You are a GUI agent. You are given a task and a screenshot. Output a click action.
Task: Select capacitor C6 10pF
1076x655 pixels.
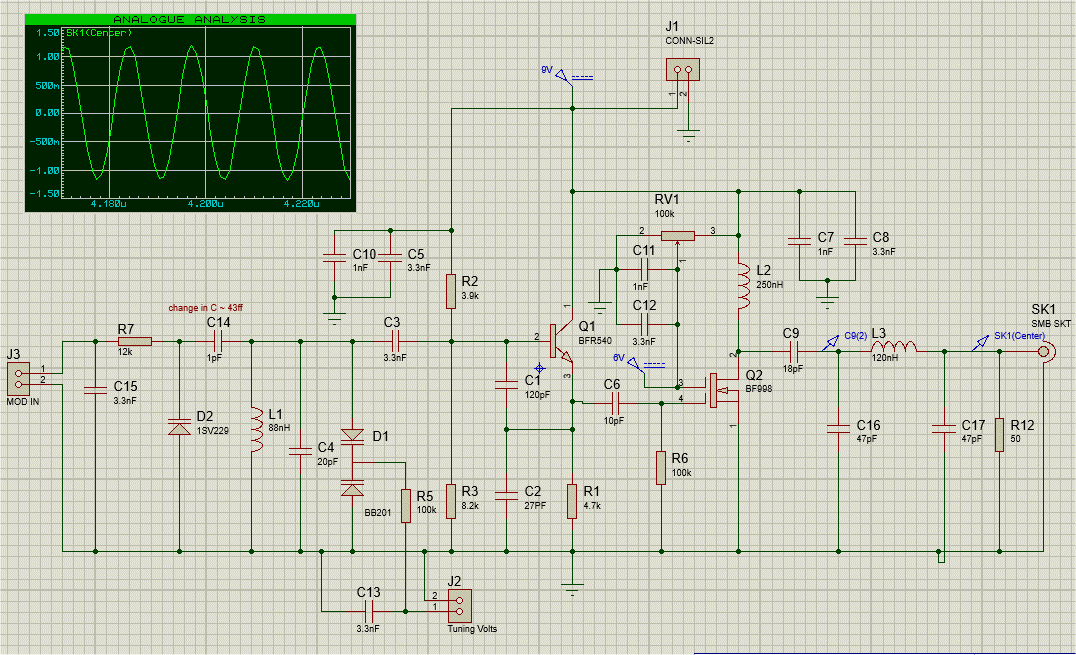click(616, 403)
